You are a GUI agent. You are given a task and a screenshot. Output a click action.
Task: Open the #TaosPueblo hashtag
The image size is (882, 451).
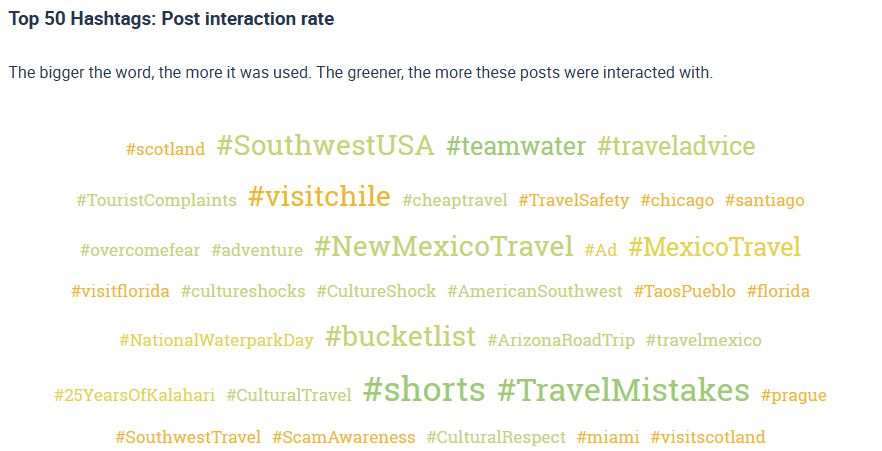click(x=684, y=292)
